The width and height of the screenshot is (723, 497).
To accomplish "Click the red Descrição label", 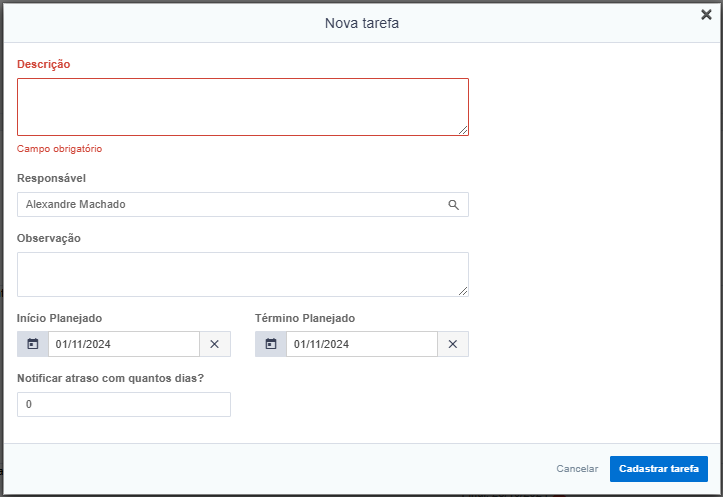I will click(x=43, y=64).
